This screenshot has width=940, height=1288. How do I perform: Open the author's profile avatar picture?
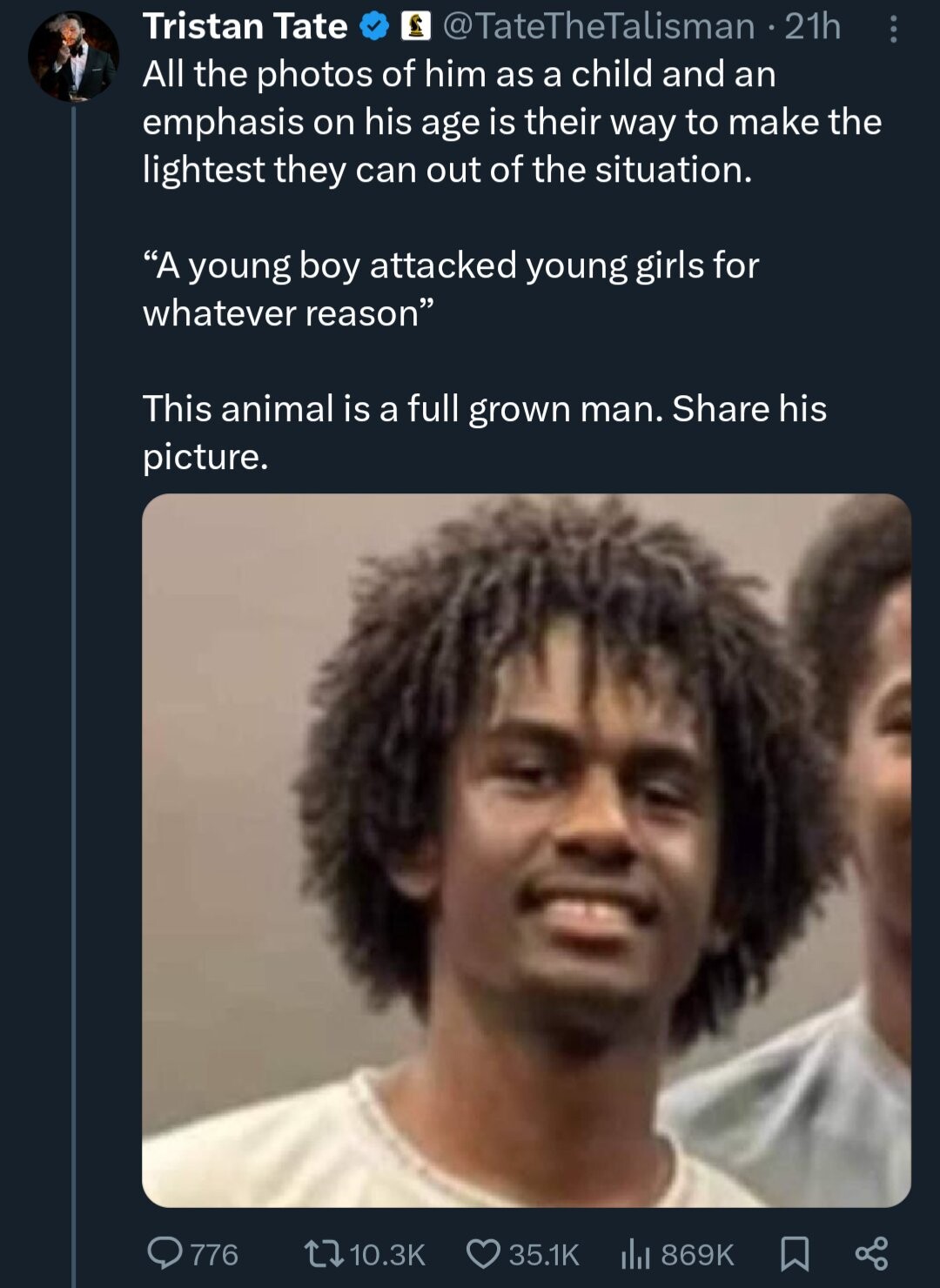pos(74,57)
